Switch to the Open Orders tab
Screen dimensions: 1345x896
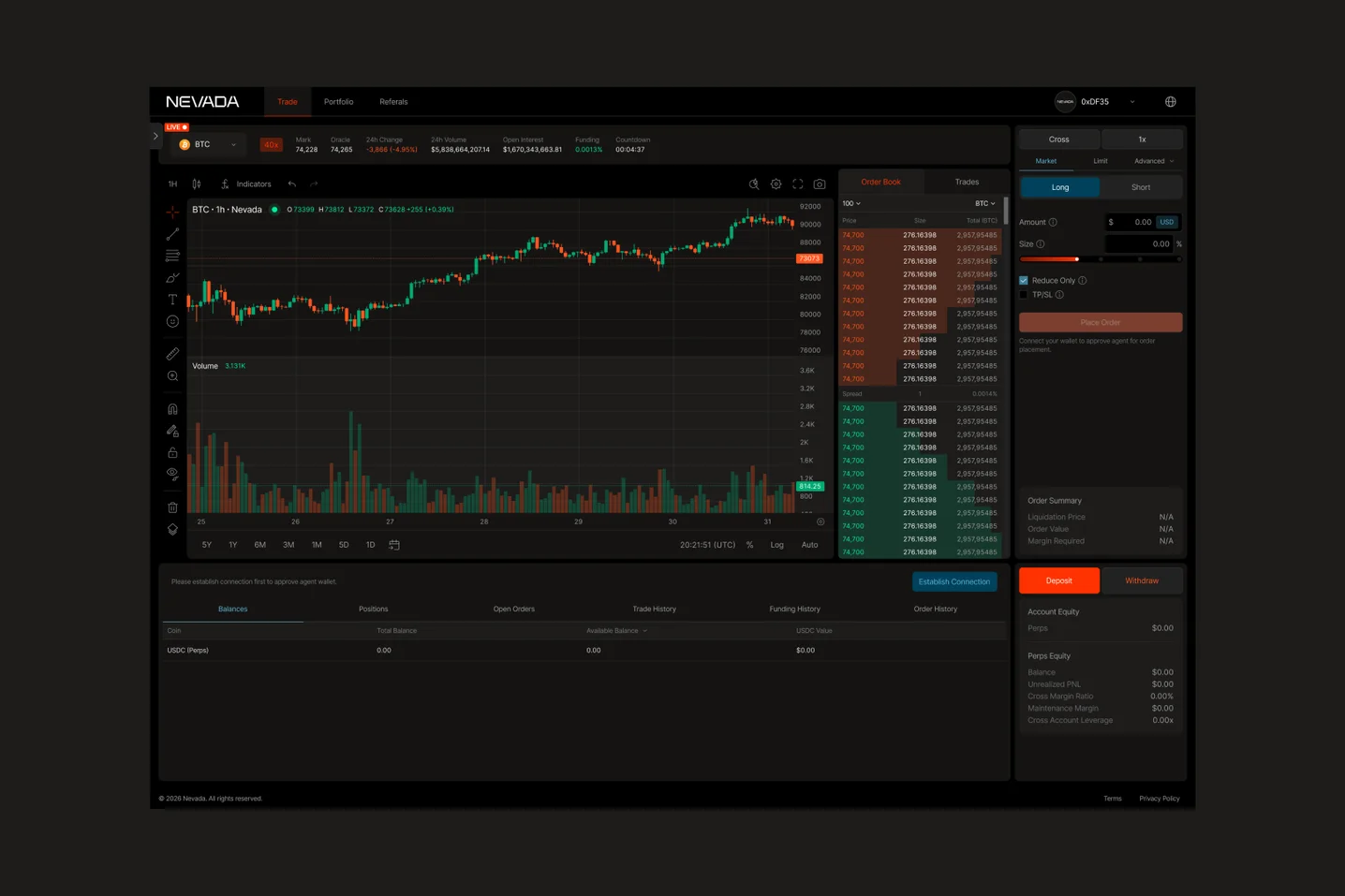pyautogui.click(x=514, y=610)
